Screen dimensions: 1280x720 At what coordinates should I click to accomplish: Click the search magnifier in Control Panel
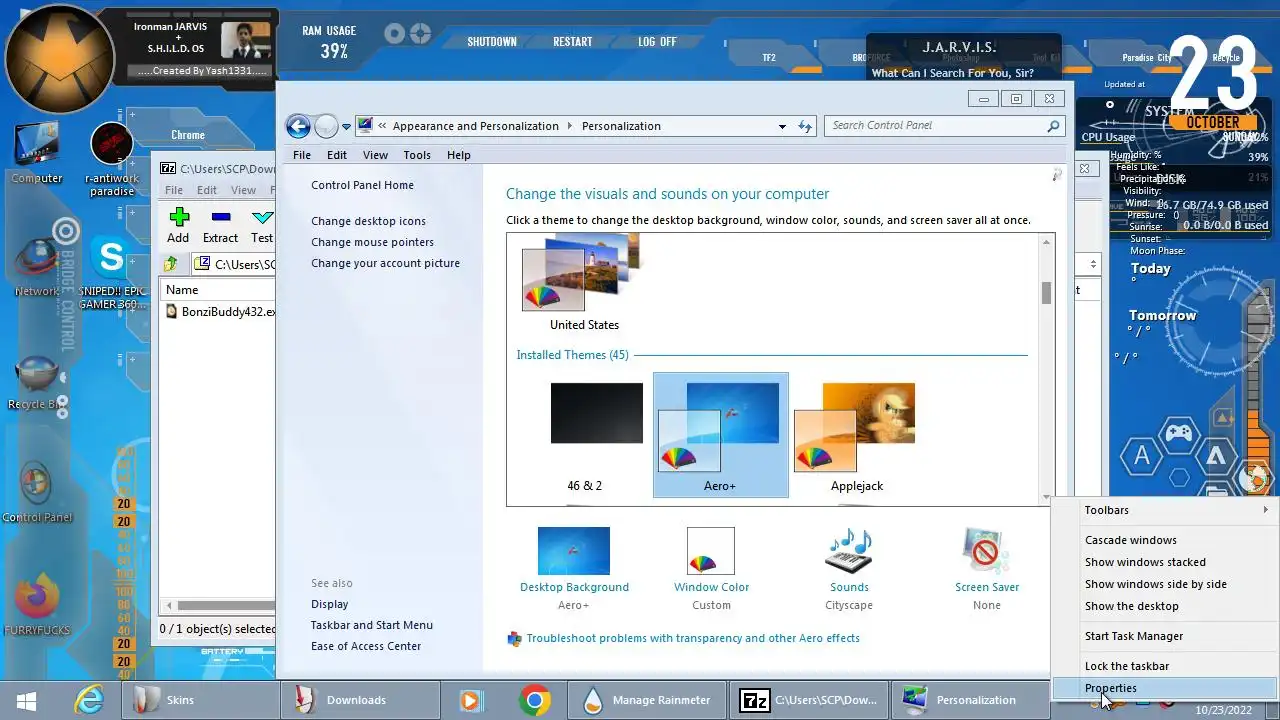tap(1053, 126)
